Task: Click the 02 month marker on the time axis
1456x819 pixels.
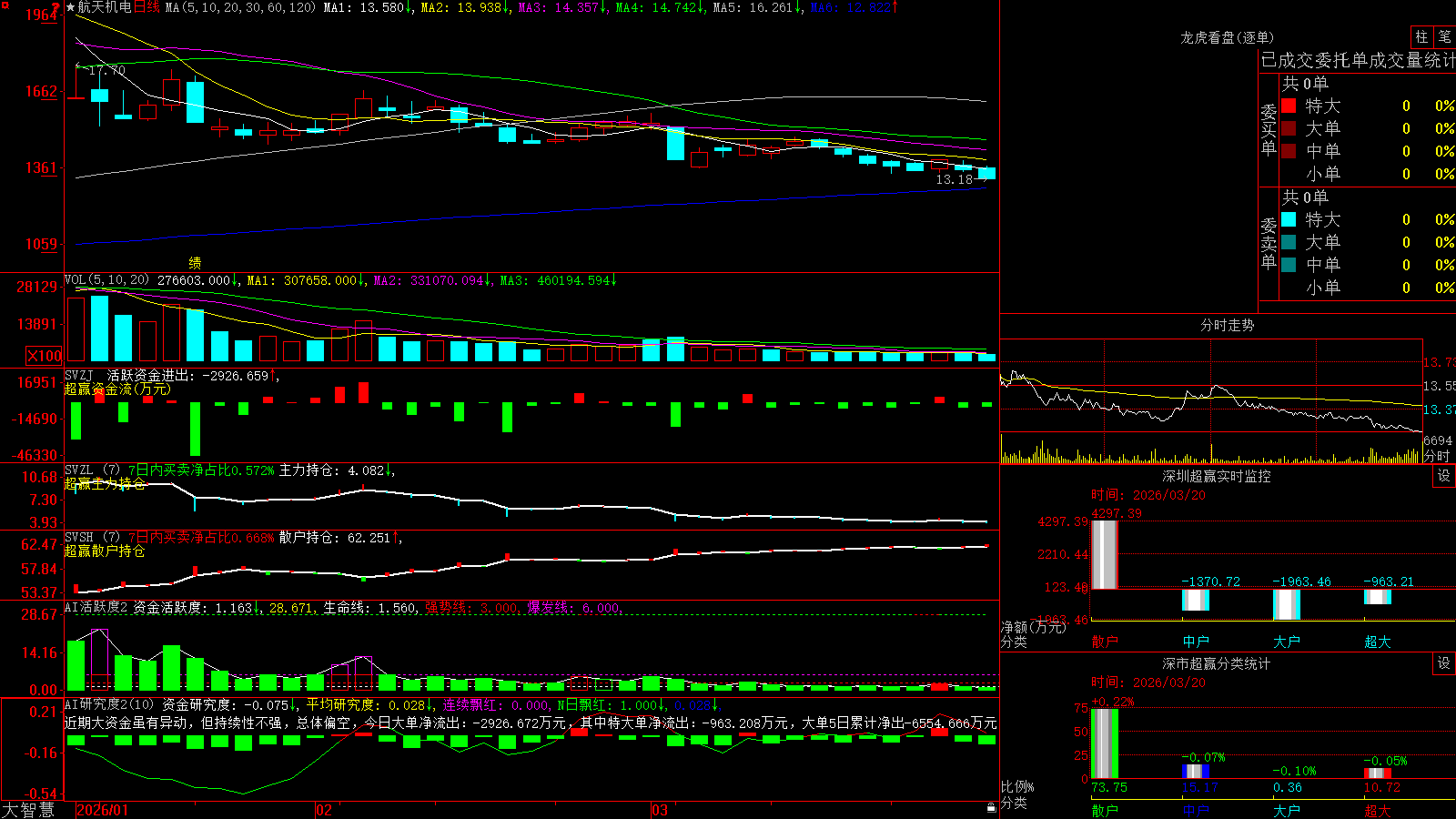Action: click(x=323, y=810)
